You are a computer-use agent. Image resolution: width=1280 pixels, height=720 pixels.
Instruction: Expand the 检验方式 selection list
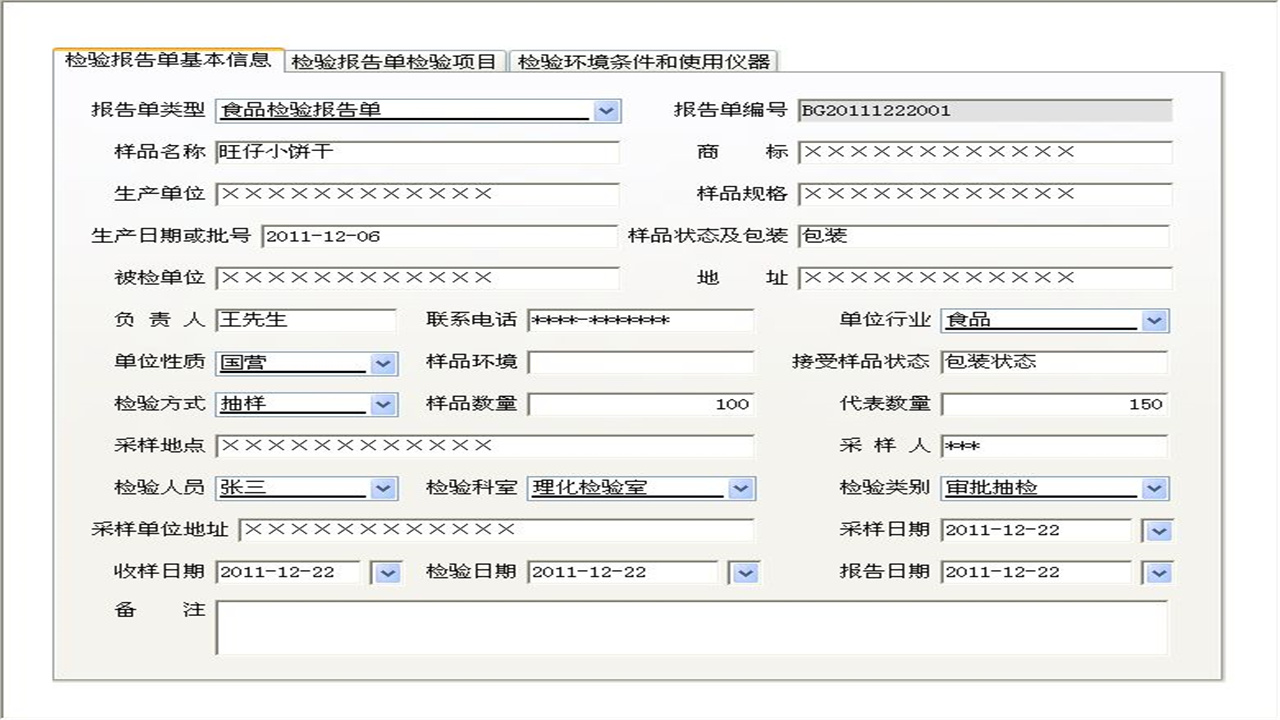381,405
